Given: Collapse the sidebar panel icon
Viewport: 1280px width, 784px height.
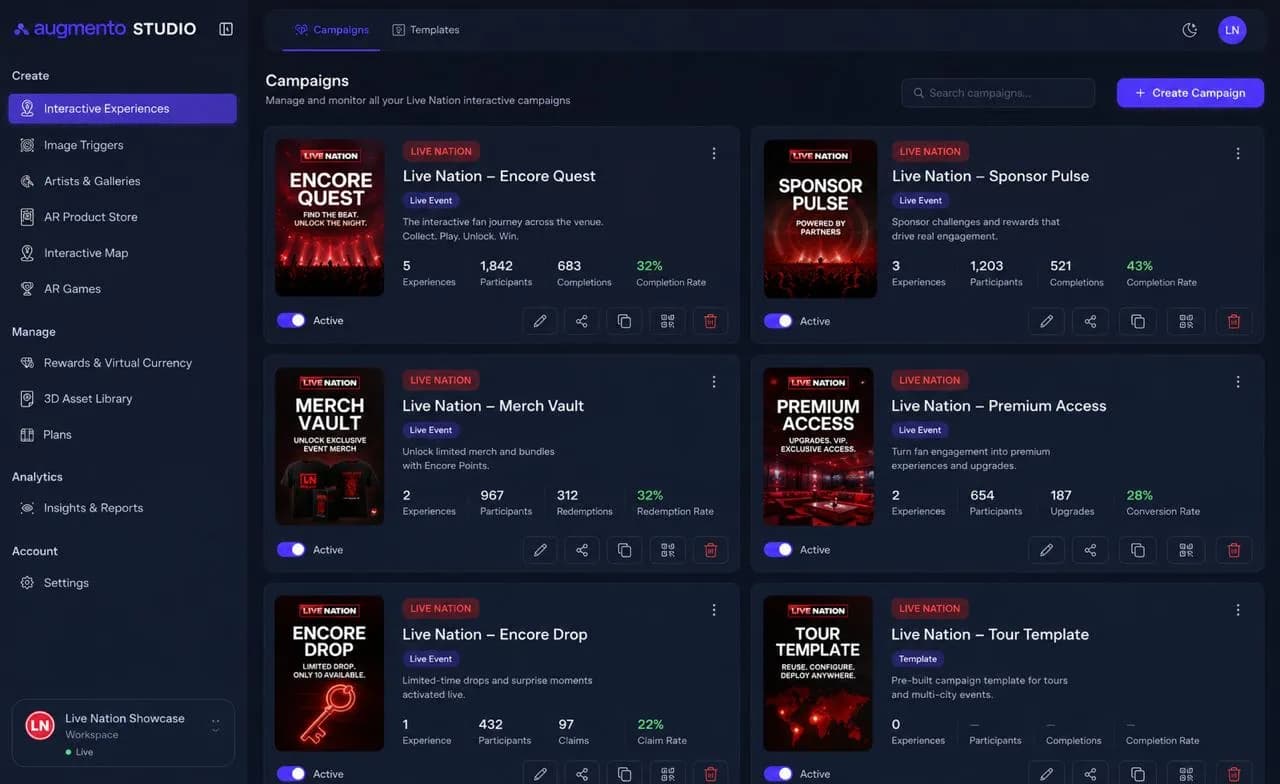Looking at the screenshot, I should (226, 29).
